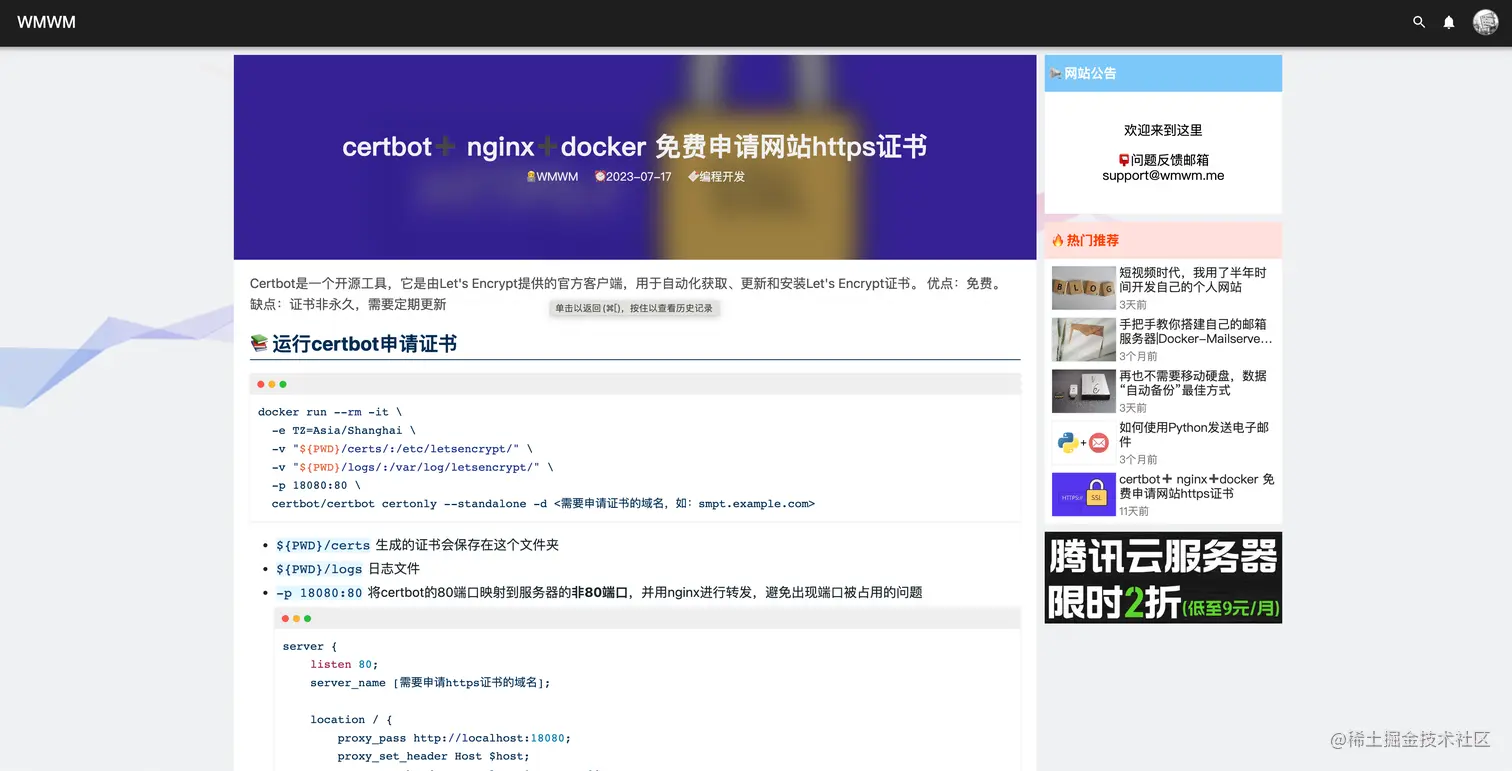Click the 热门推荐 header text
The image size is (1512, 771).
pyautogui.click(x=1093, y=240)
